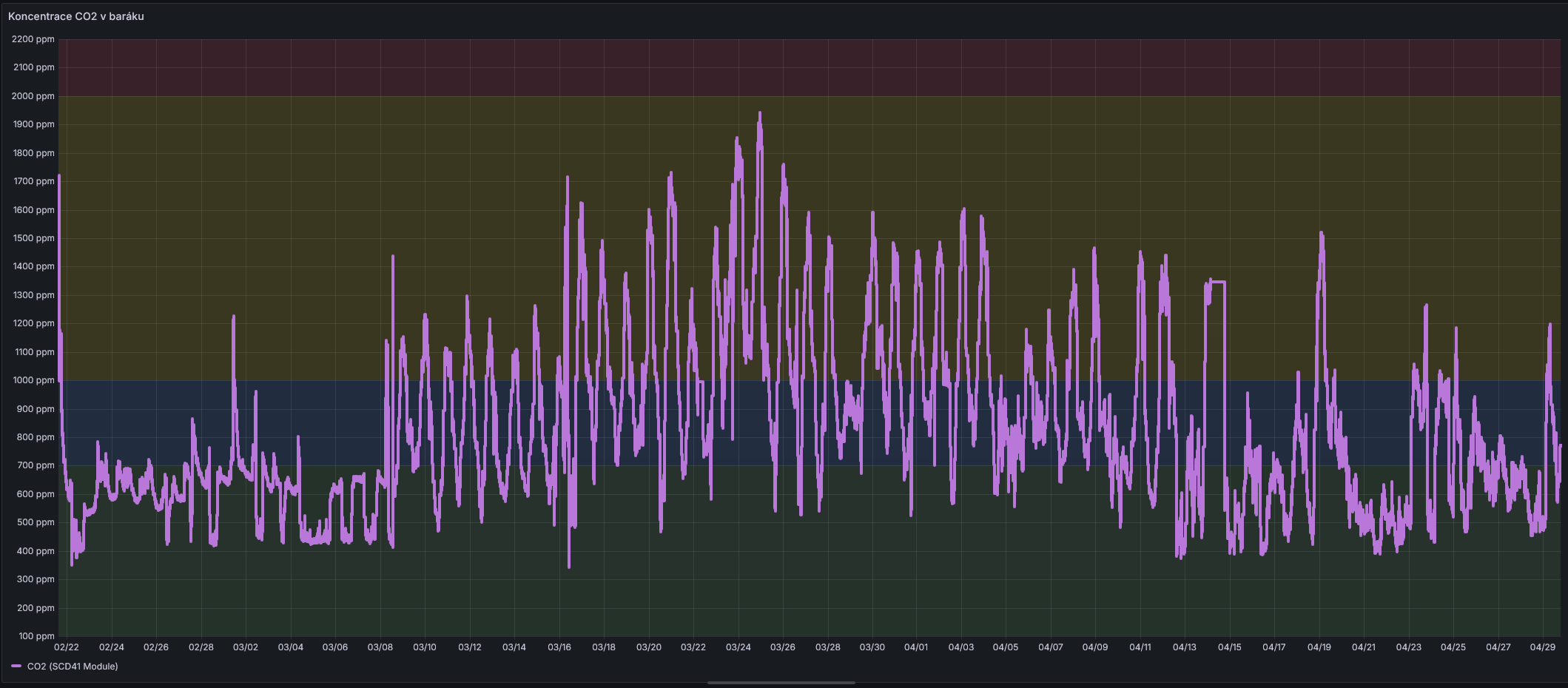1568x688 pixels.
Task: Select the 02/22 date label on x-axis
Action: click(x=67, y=647)
